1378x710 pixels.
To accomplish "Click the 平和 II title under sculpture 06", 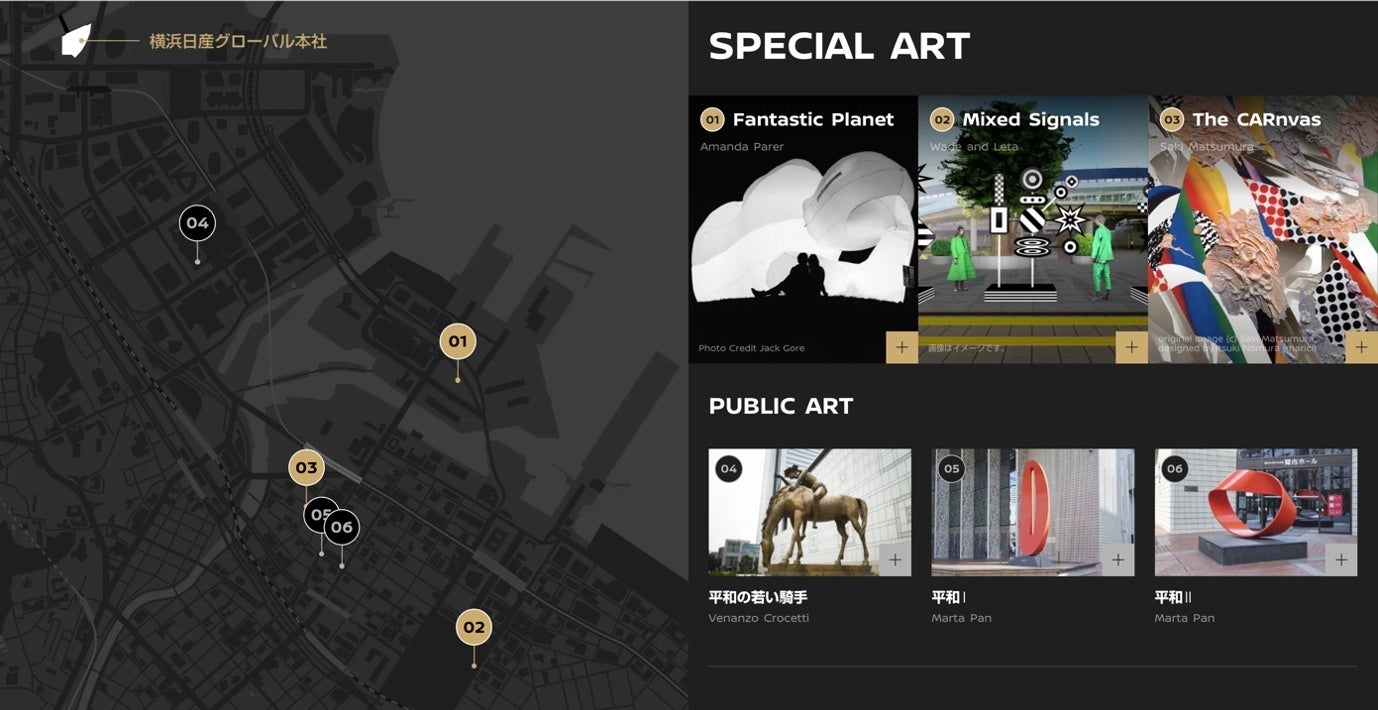I will point(1174,597).
